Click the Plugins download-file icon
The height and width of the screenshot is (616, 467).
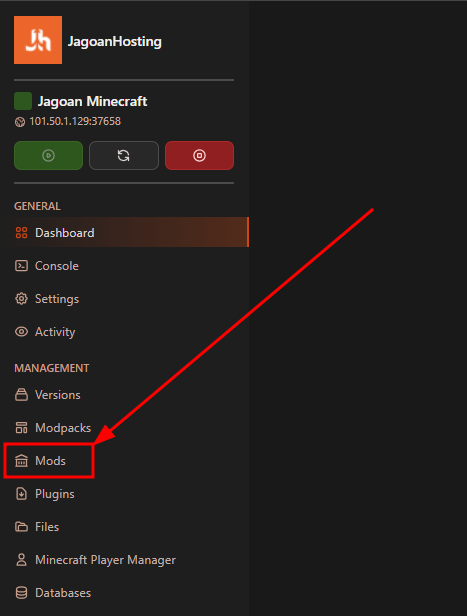[21, 493]
